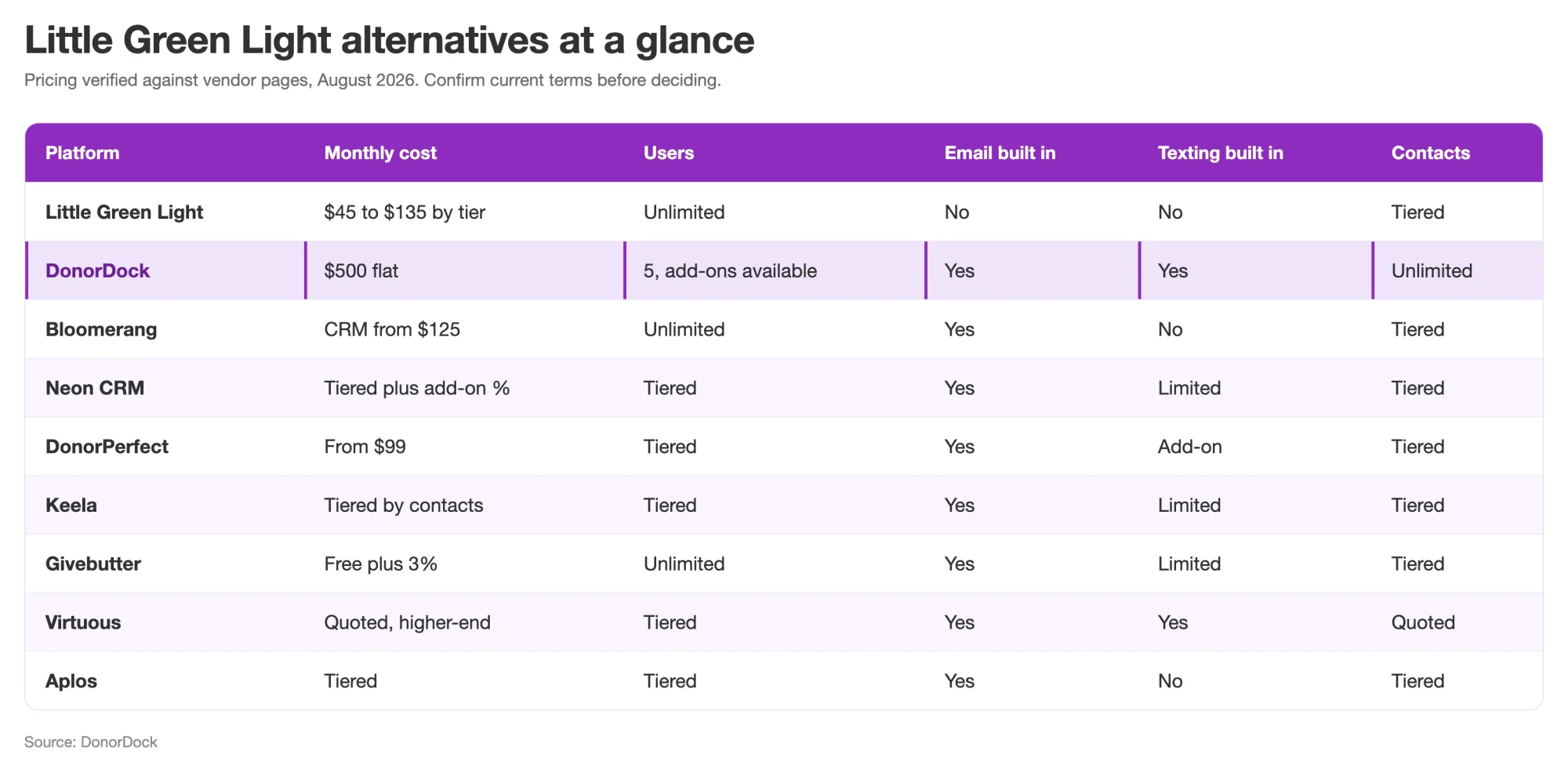
Task: Click the texting 'No' cell in Aplos row
Action: [1170, 681]
